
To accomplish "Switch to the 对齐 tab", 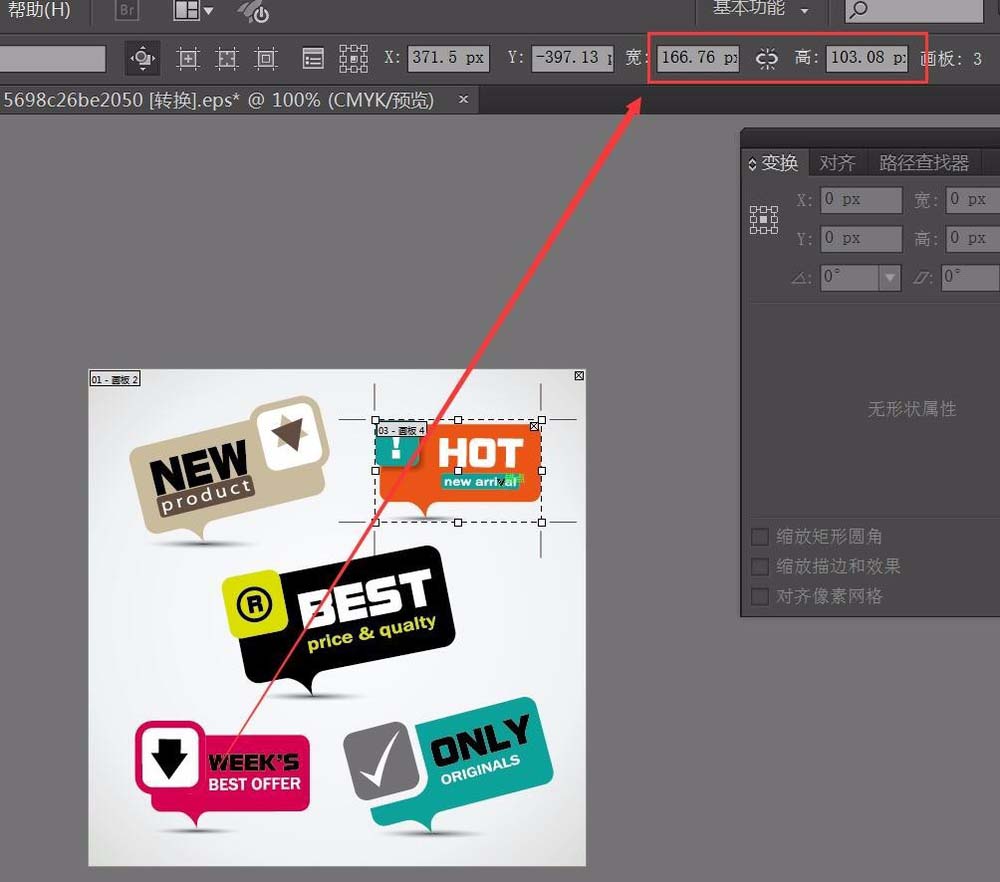I will click(x=837, y=162).
